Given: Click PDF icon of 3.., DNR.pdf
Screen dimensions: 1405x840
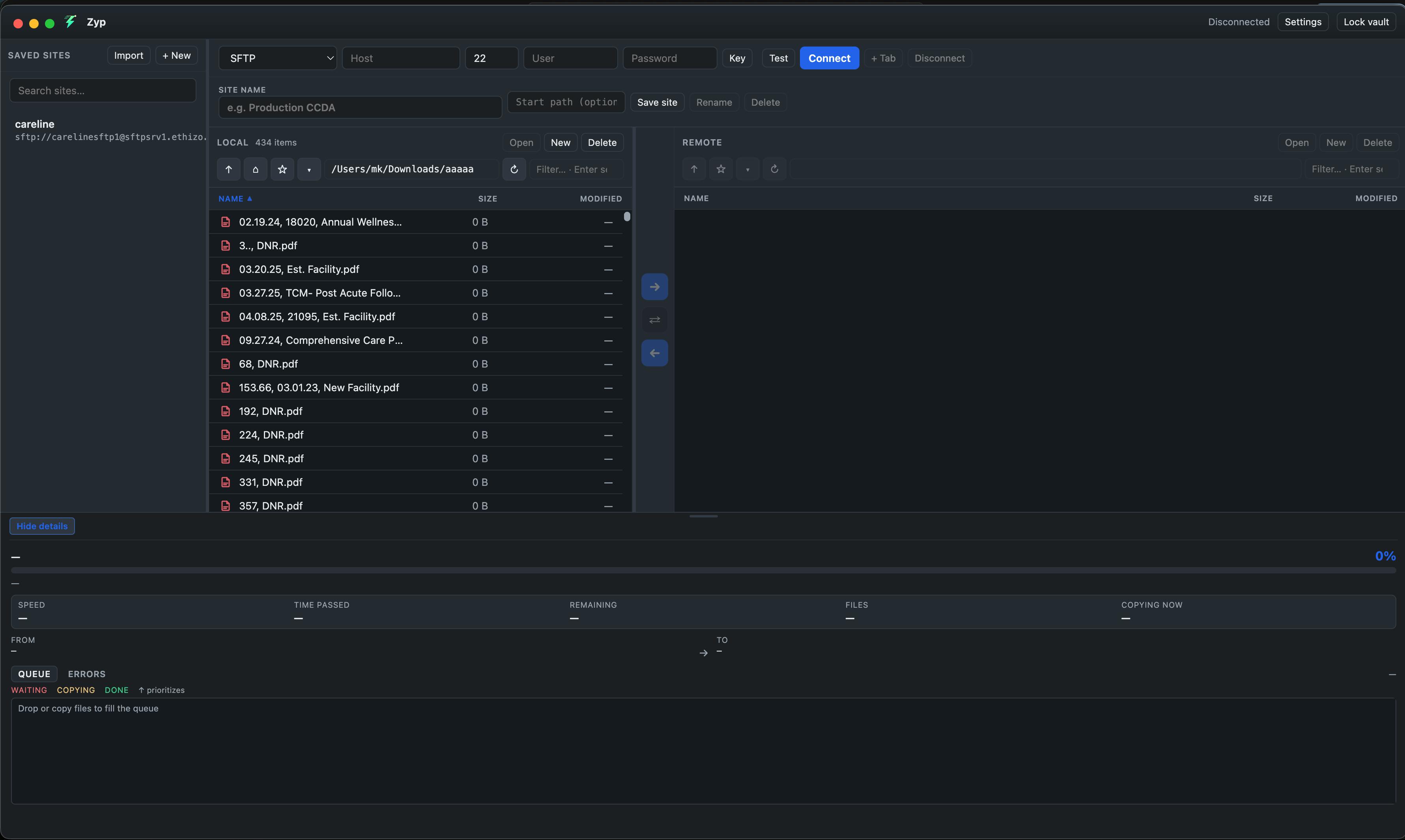Looking at the screenshot, I should (225, 246).
